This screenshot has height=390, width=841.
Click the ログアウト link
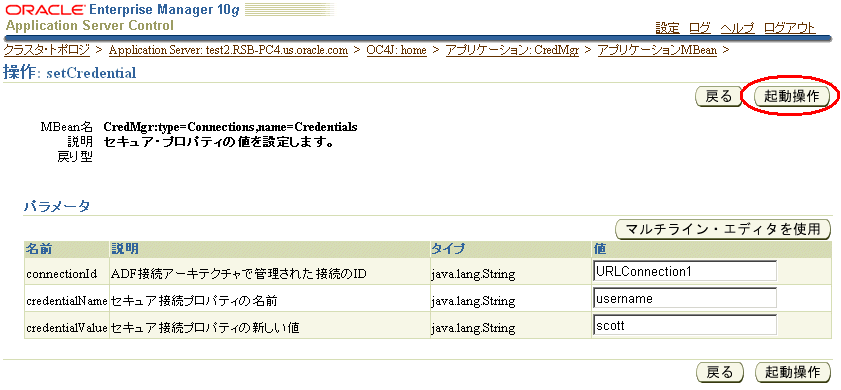click(x=790, y=28)
